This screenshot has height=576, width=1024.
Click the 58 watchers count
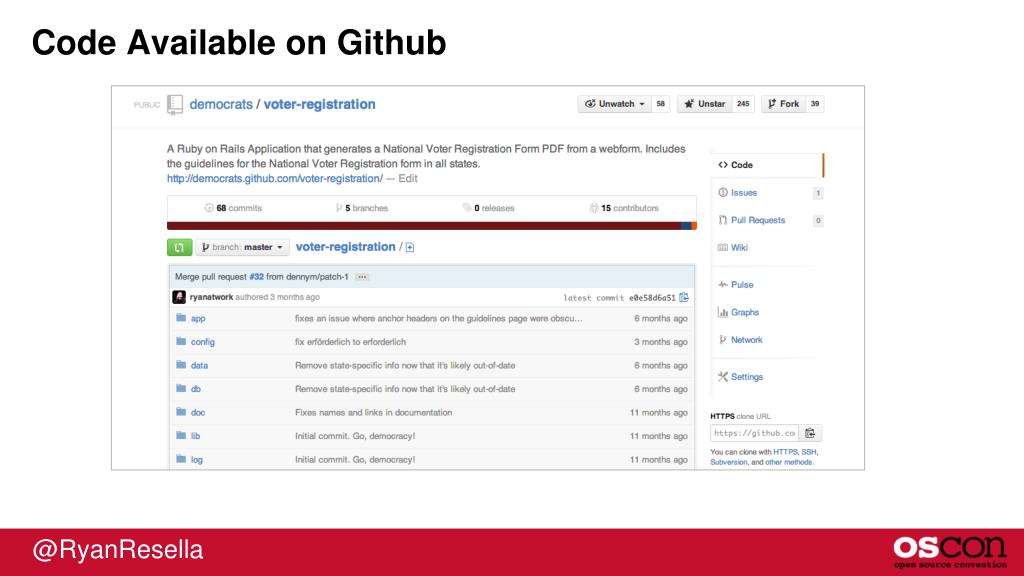coord(660,104)
